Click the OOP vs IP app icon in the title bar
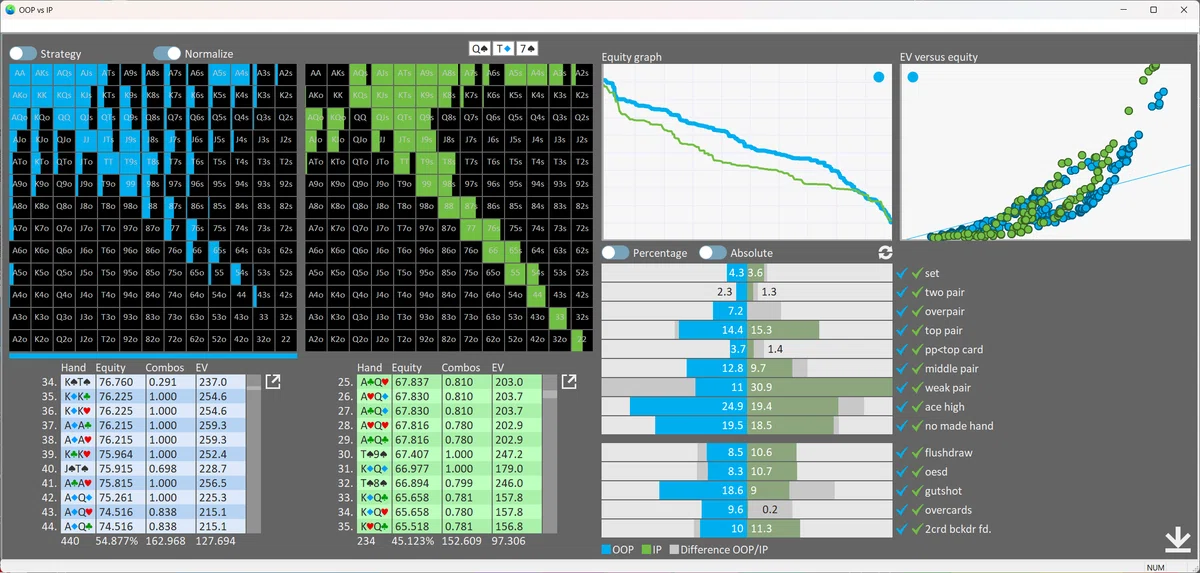 (10, 9)
